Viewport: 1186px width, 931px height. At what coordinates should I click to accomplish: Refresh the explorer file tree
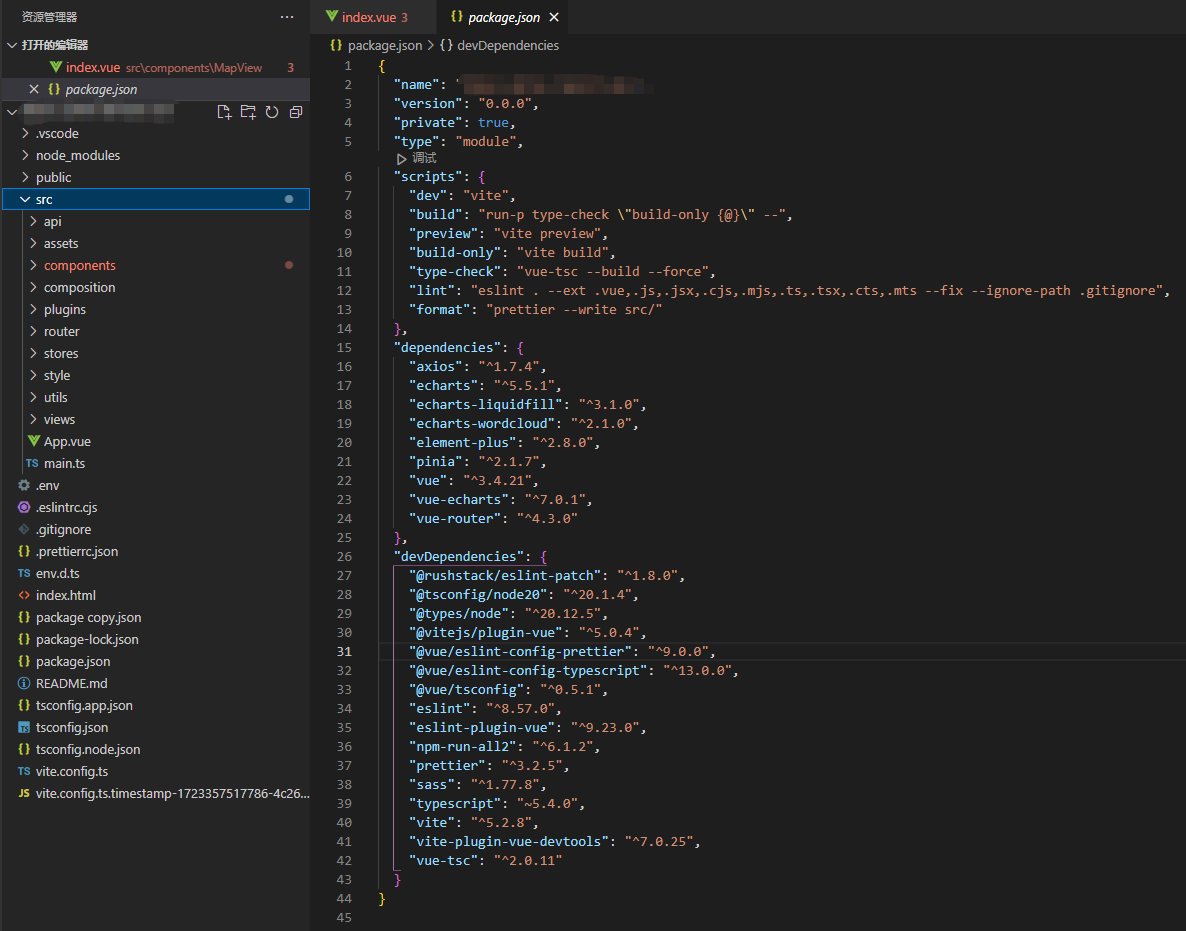point(272,112)
